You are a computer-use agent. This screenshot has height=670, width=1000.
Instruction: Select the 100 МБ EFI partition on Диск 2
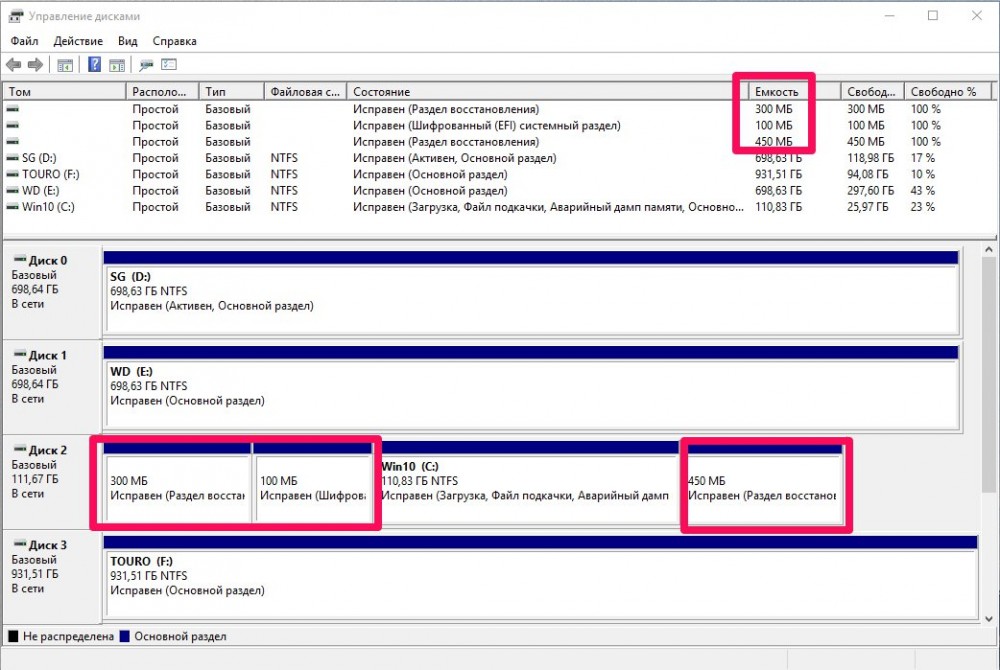pyautogui.click(x=312, y=483)
